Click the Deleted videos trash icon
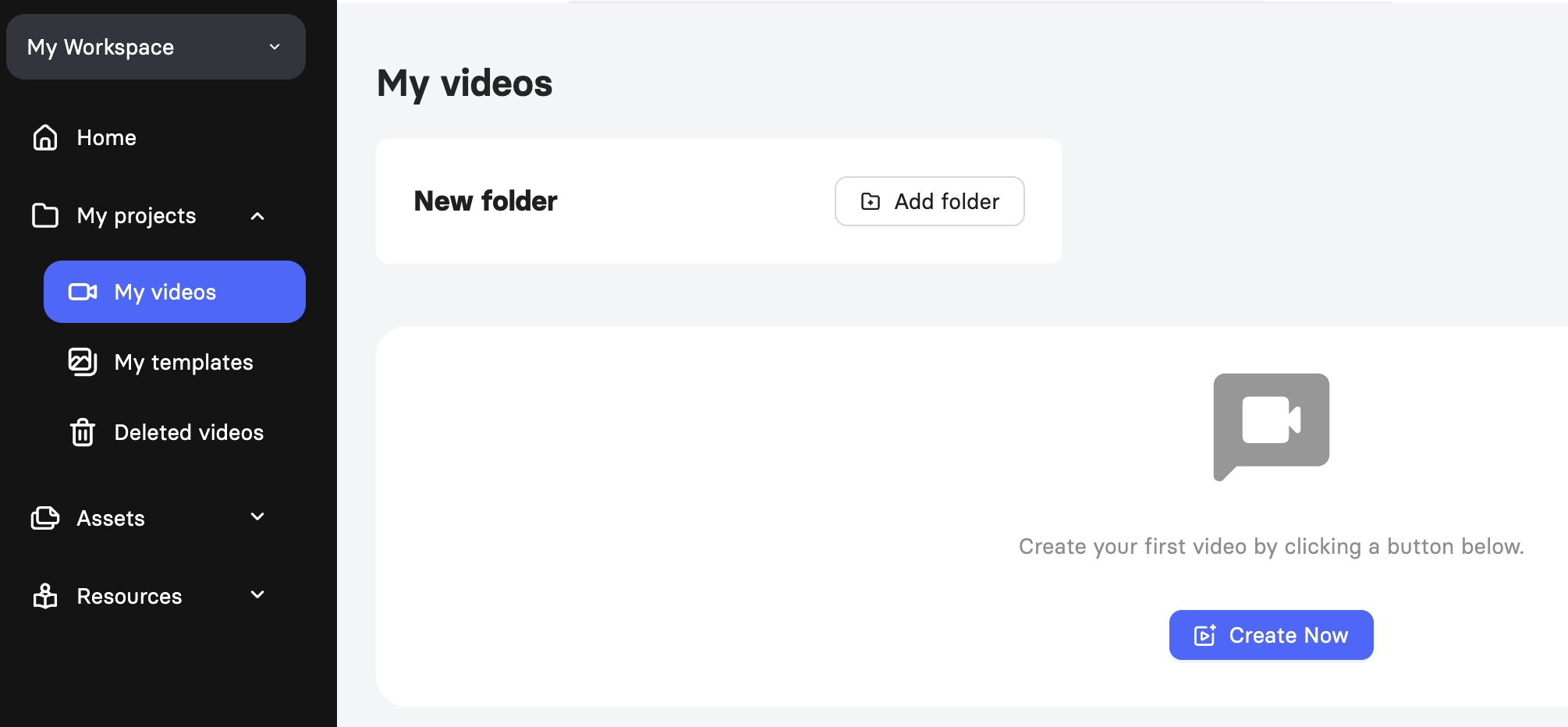This screenshot has width=1568, height=727. point(83,432)
